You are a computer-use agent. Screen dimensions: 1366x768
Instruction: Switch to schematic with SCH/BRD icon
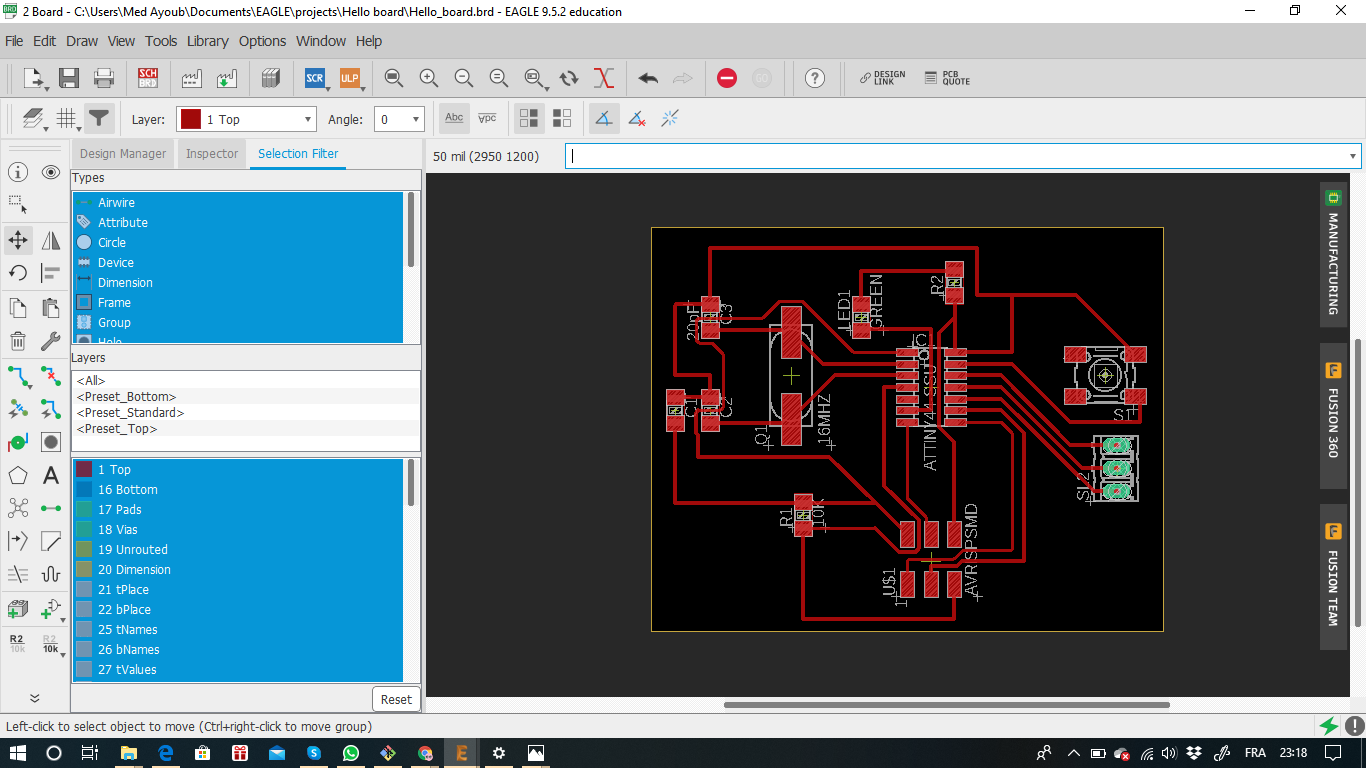click(148, 78)
